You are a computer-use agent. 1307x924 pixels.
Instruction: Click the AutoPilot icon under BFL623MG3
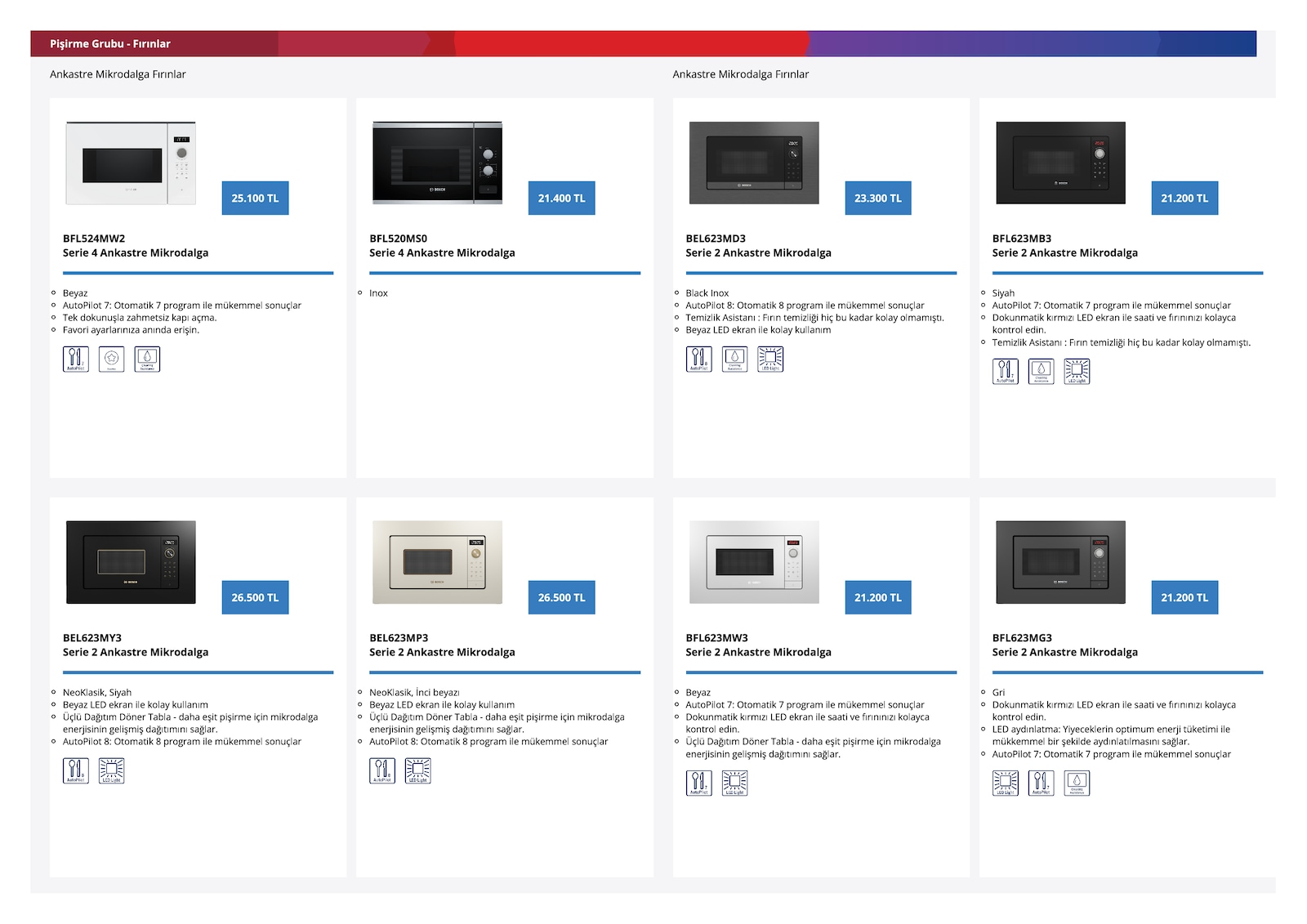click(1042, 783)
